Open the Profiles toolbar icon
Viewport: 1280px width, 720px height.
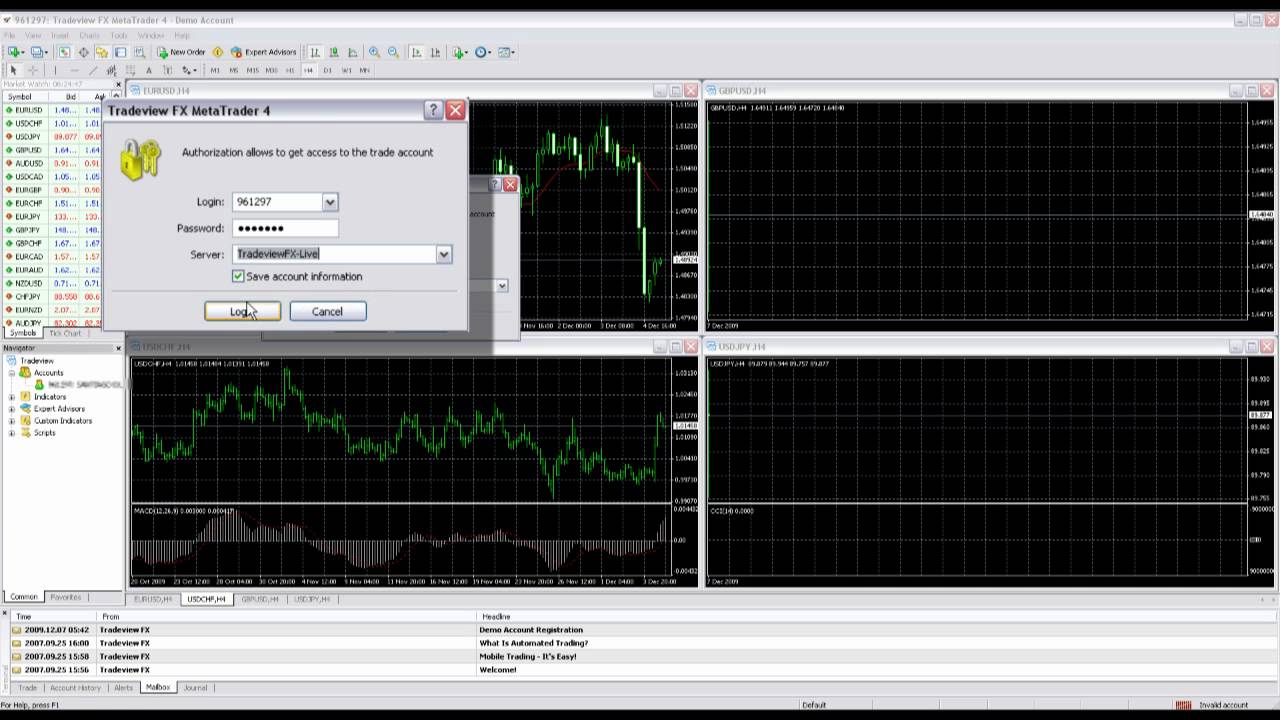(x=39, y=52)
